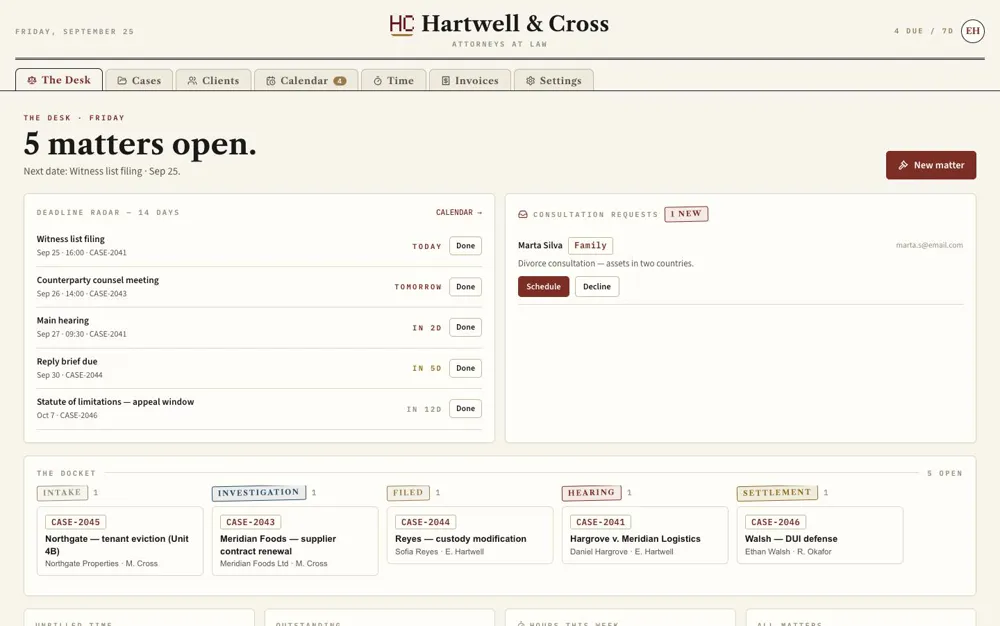Image resolution: width=1000 pixels, height=626 pixels.
Task: Click the folder icon on Cases tab
Action: point(122,81)
